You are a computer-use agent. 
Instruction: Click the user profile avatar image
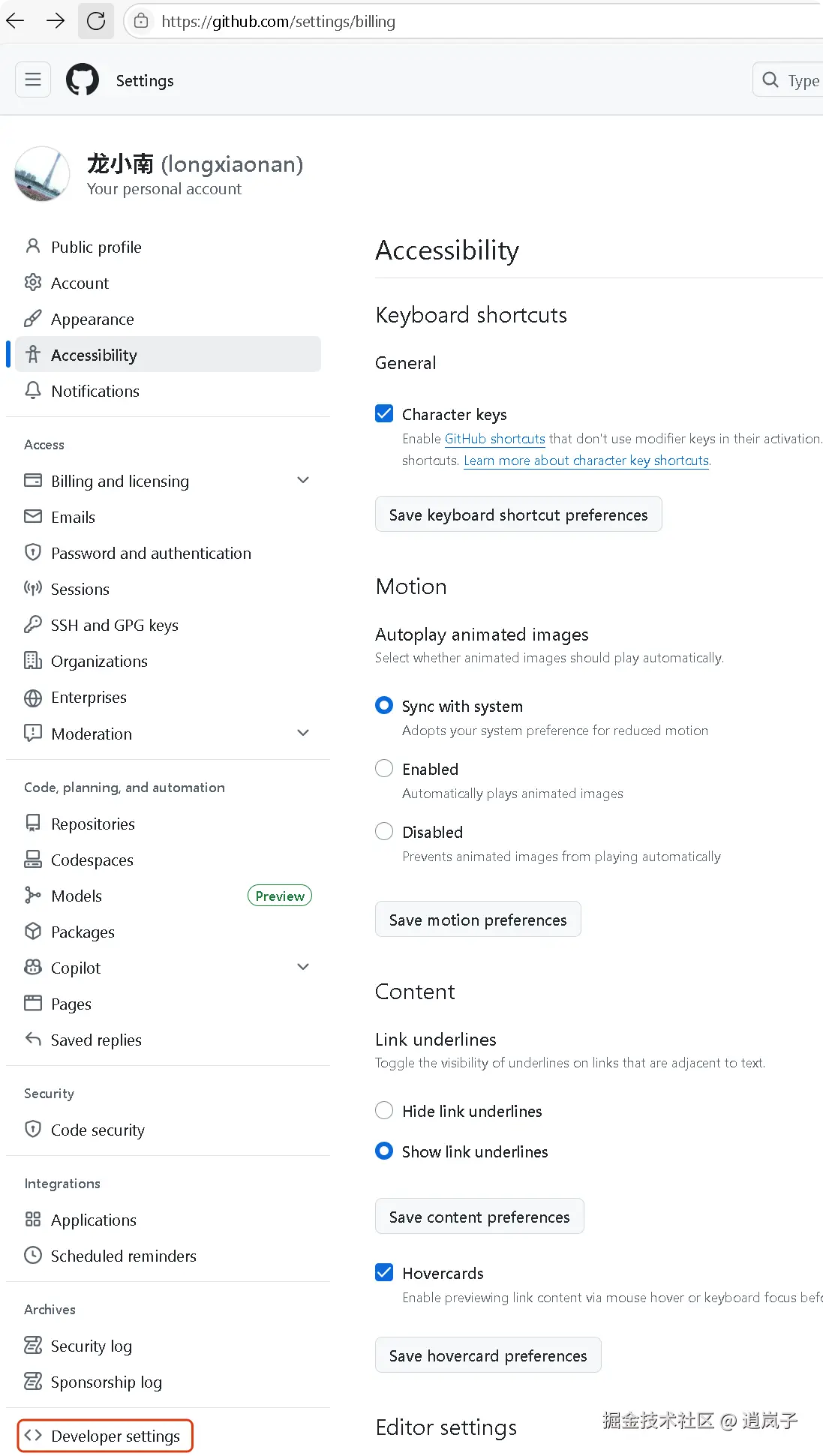pyautogui.click(x=42, y=174)
